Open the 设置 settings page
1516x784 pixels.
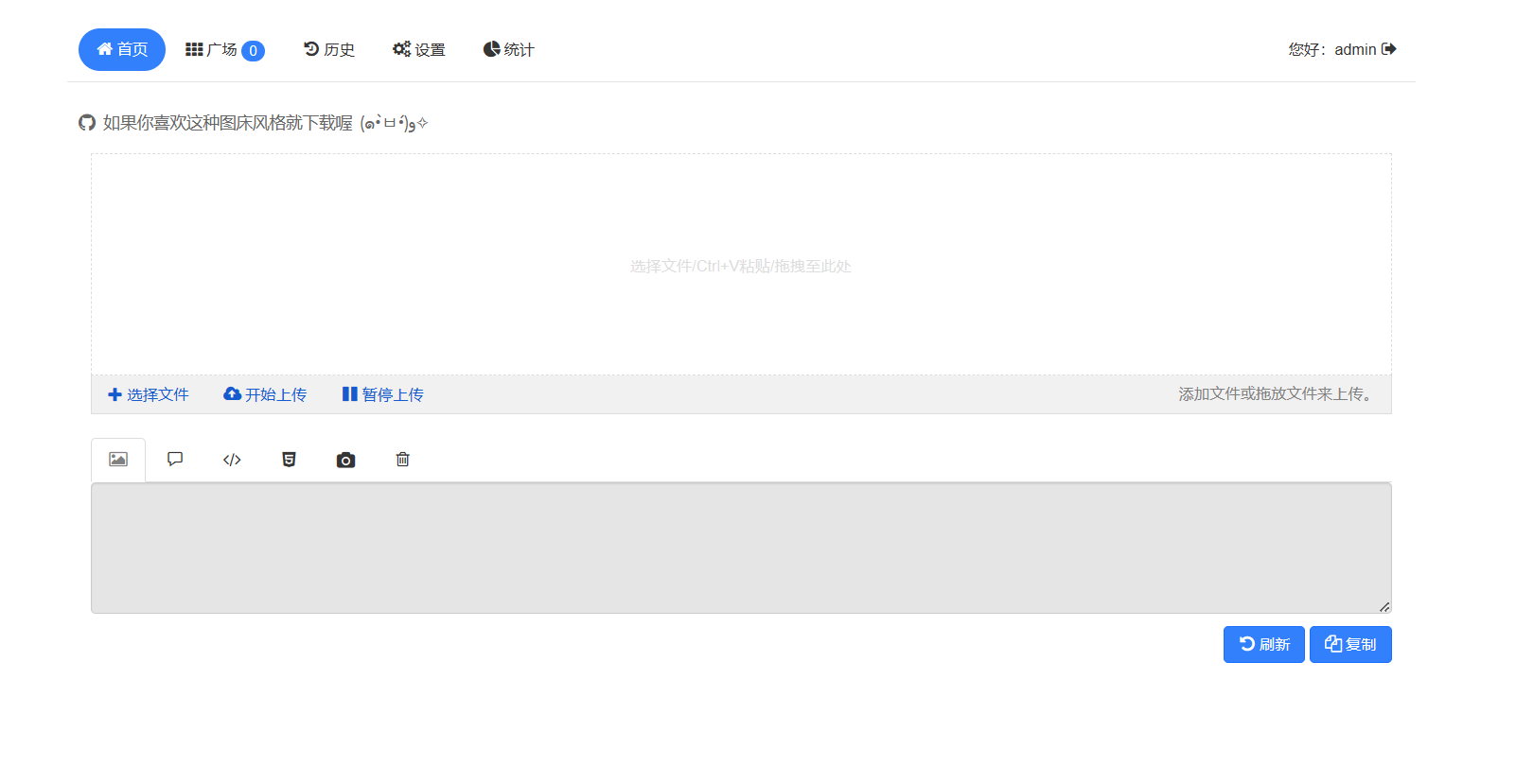(418, 49)
